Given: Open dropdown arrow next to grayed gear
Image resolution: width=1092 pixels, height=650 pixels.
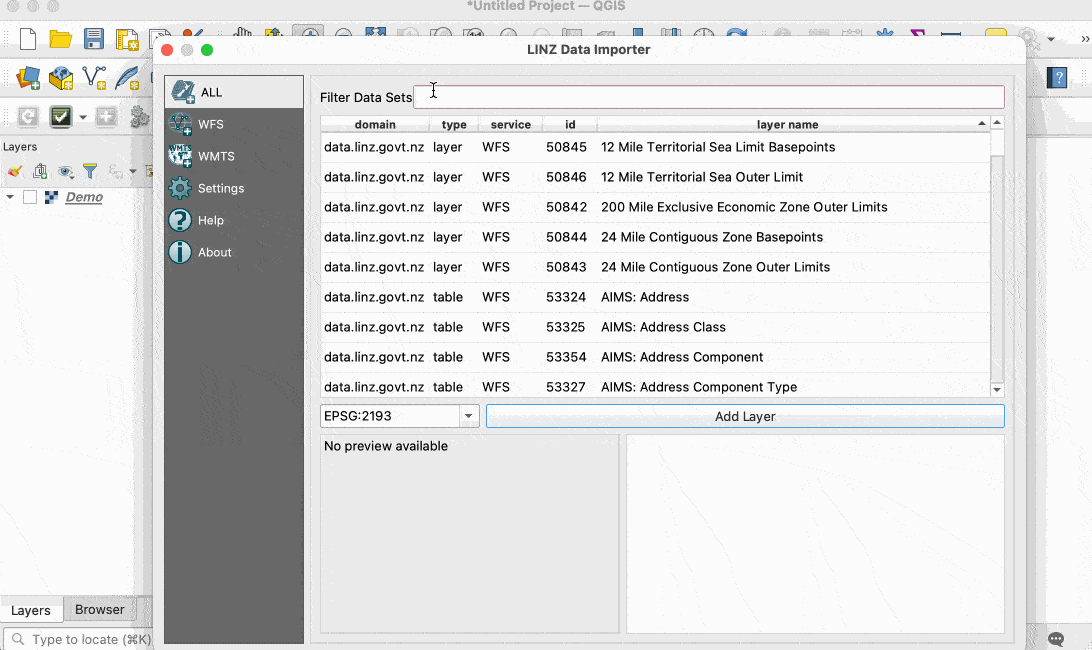Looking at the screenshot, I should 1051,39.
